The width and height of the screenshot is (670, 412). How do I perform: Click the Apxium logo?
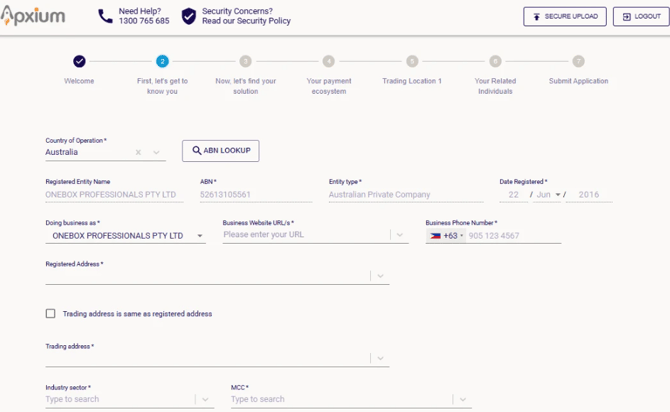coord(32,16)
